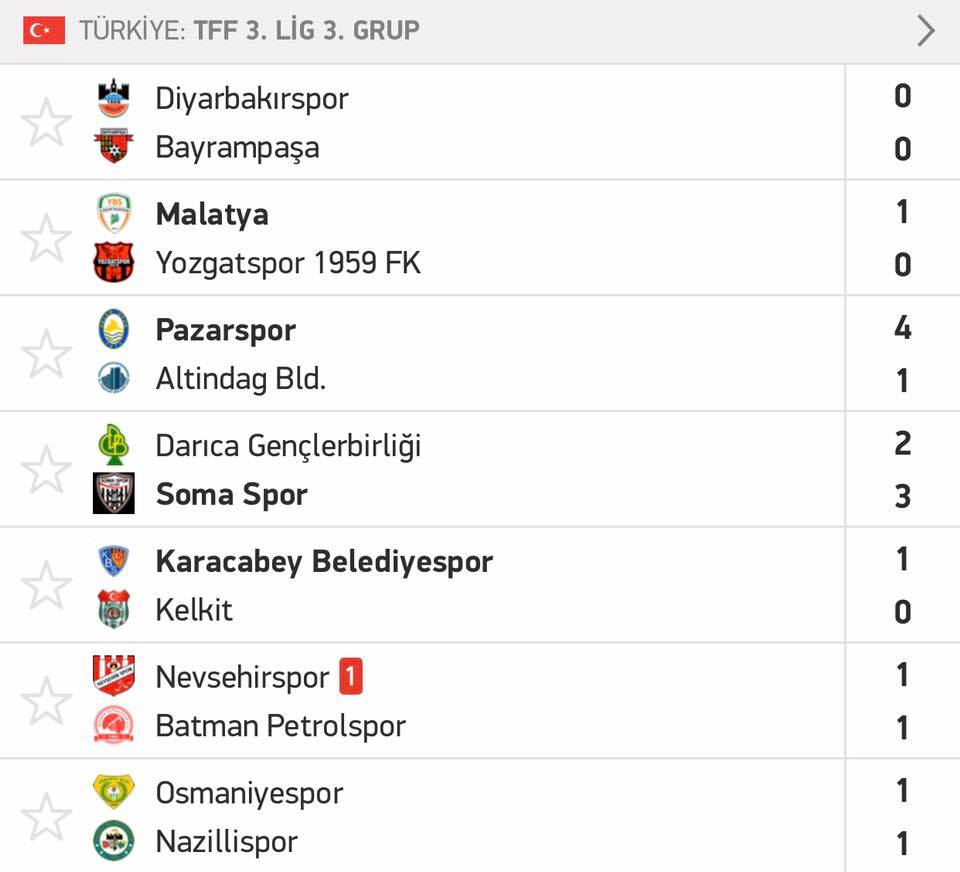Click the Soma Spor club crest

[x=114, y=493]
